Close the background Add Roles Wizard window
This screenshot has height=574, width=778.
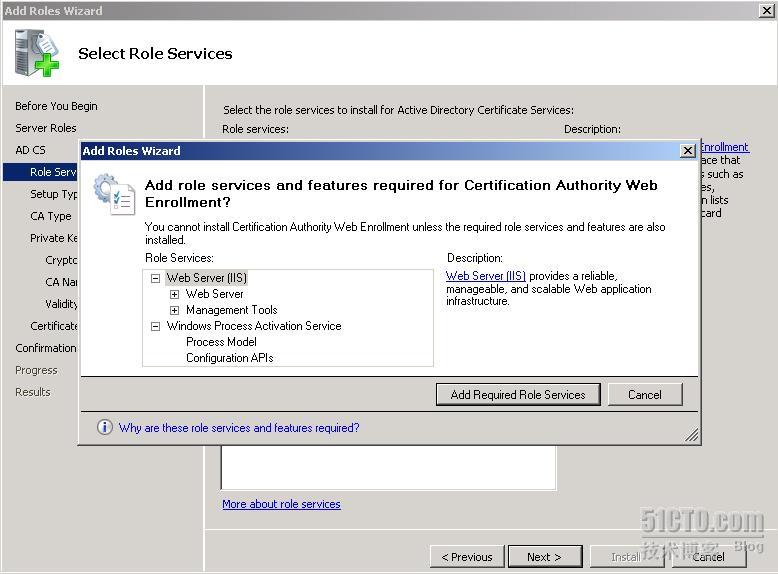click(x=767, y=10)
